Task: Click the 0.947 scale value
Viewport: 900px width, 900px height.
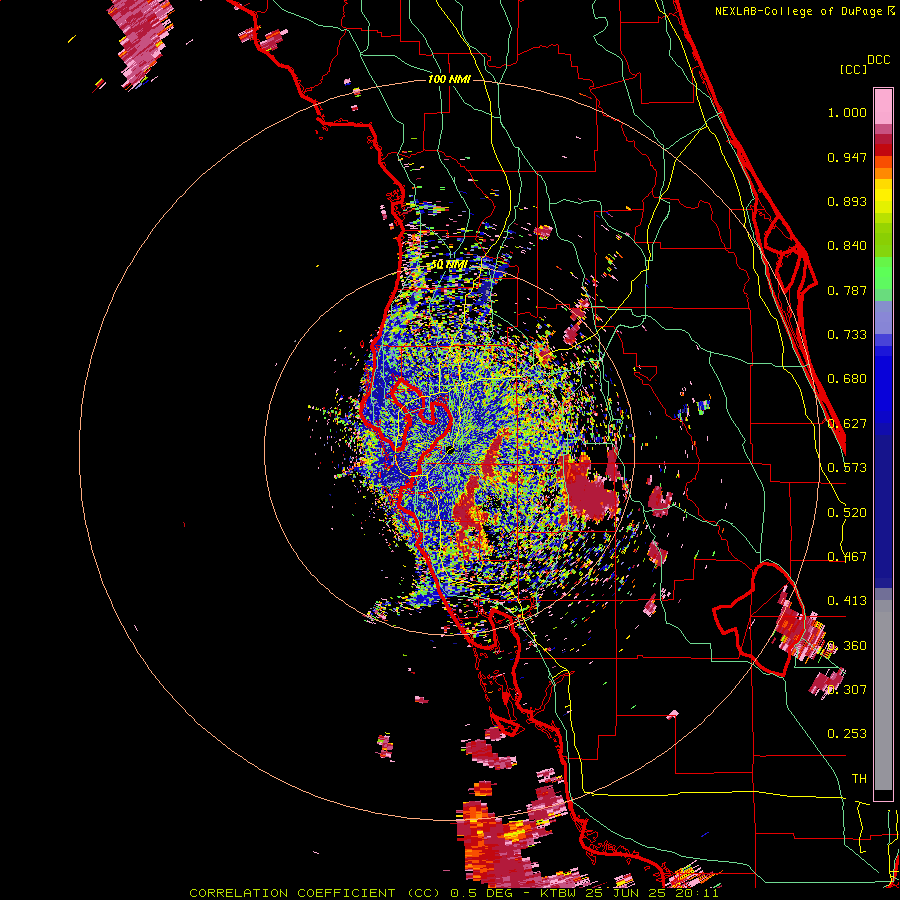Action: 847,157
